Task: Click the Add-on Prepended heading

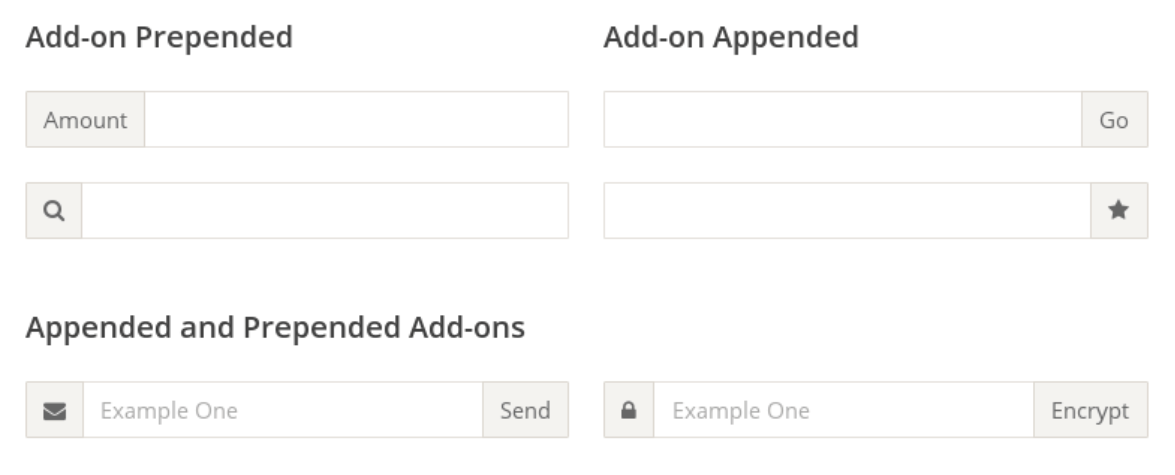Action: click(x=159, y=38)
